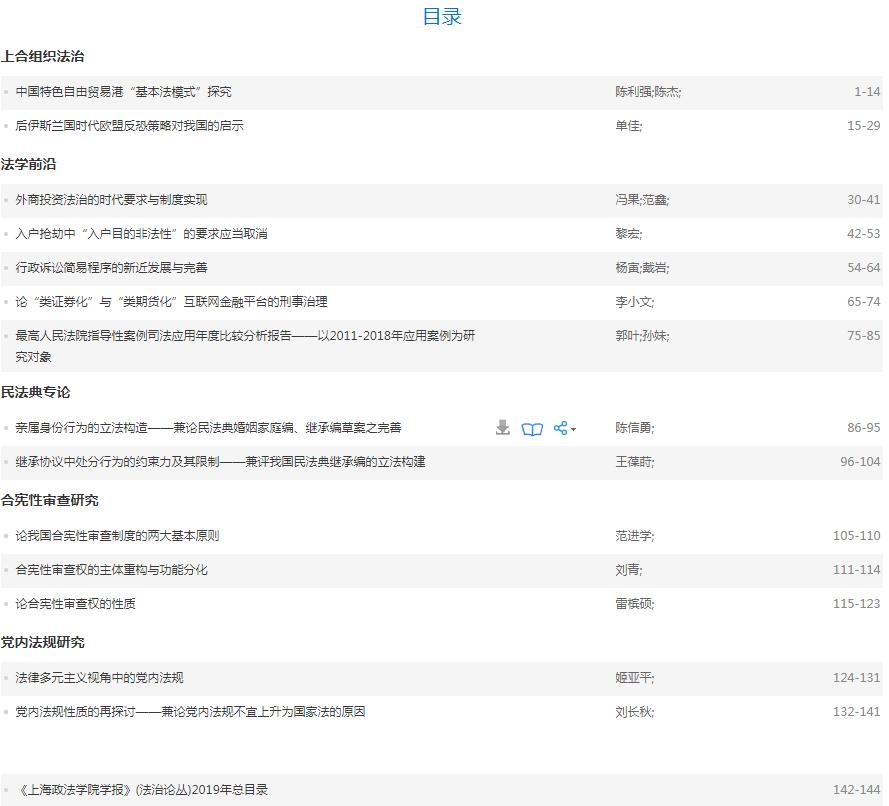Click 论合宪性审查权的性质 title
The width and height of the screenshot is (889, 806).
click(75, 604)
